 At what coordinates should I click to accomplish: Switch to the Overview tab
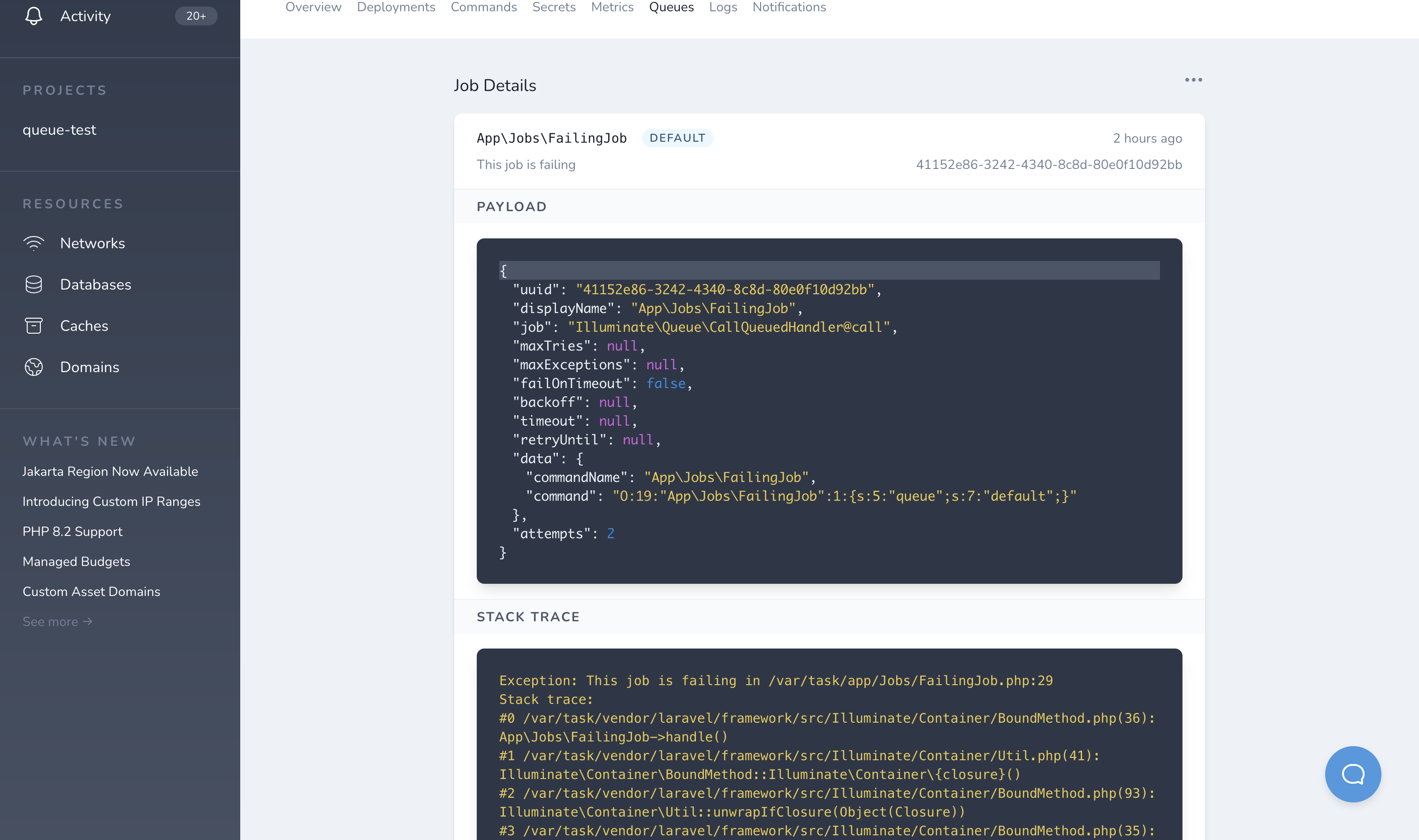(x=313, y=8)
